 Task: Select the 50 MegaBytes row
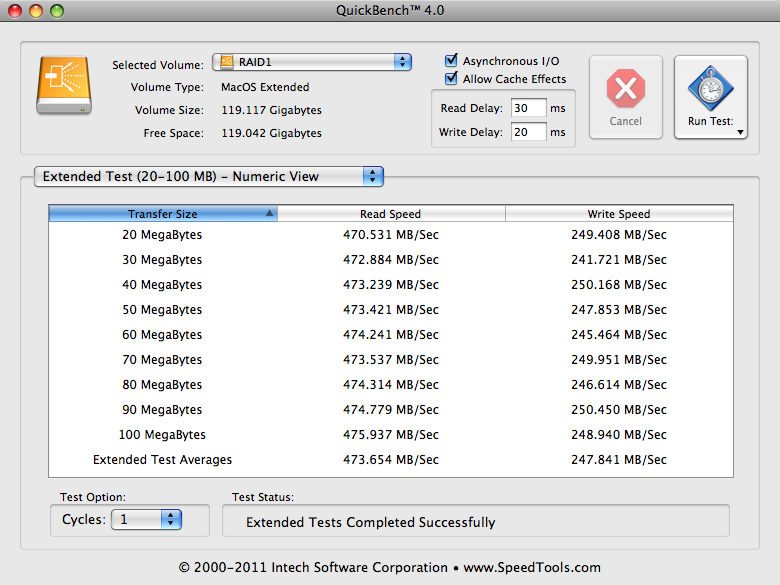pos(391,309)
